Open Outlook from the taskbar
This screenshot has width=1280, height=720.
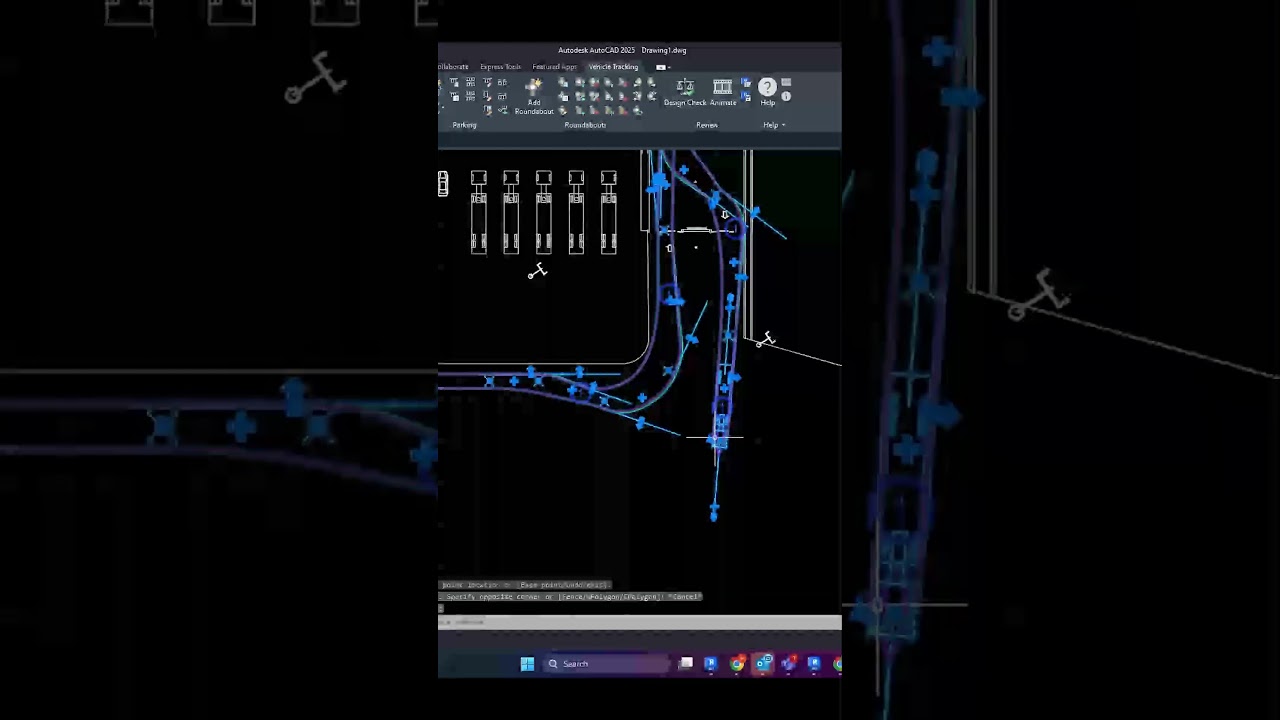(763, 664)
